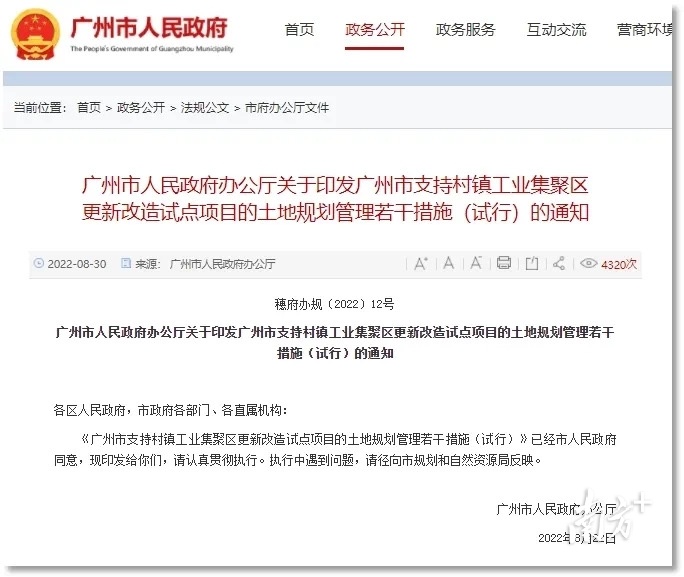This screenshot has height=577, width=684.
Task: Click the publication date 2022-08-30
Action: [77, 264]
